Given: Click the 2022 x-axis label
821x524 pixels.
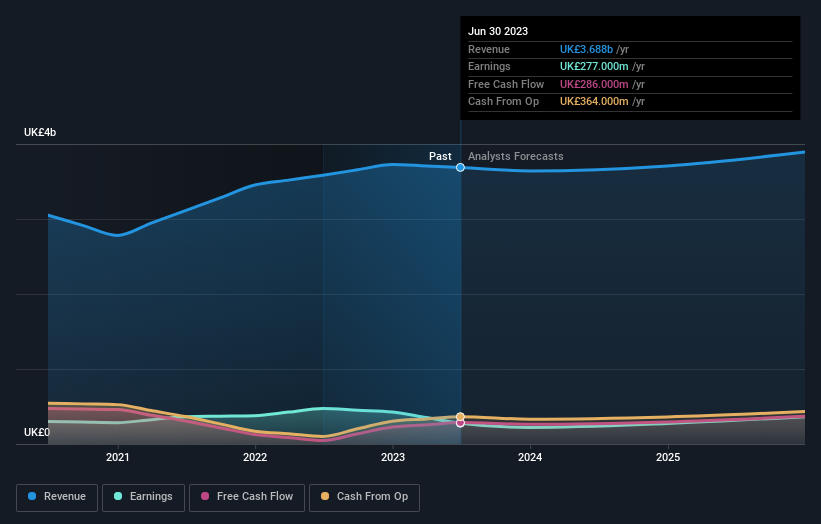Looking at the screenshot, I should pyautogui.click(x=255, y=458).
